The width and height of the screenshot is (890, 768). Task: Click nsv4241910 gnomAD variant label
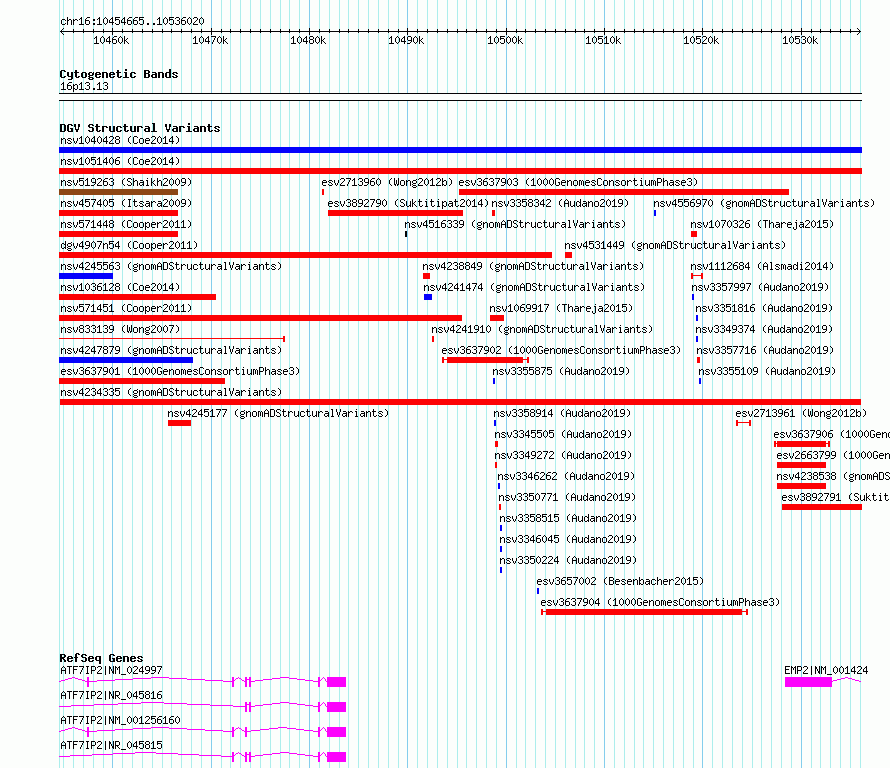click(542, 329)
